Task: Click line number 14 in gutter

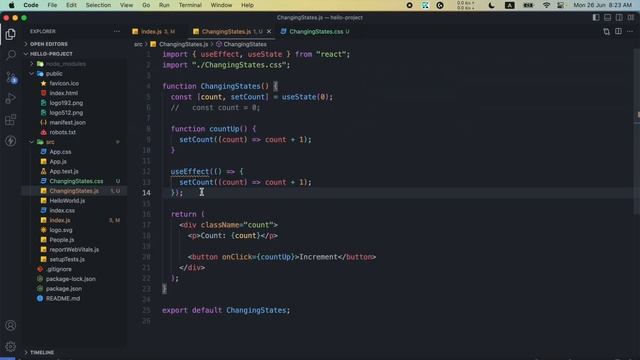Action: pos(146,193)
